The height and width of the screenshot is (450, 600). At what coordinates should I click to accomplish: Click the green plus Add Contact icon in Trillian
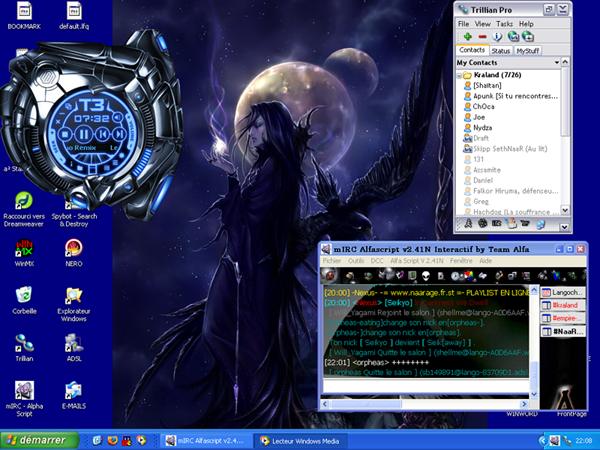pyautogui.click(x=468, y=37)
